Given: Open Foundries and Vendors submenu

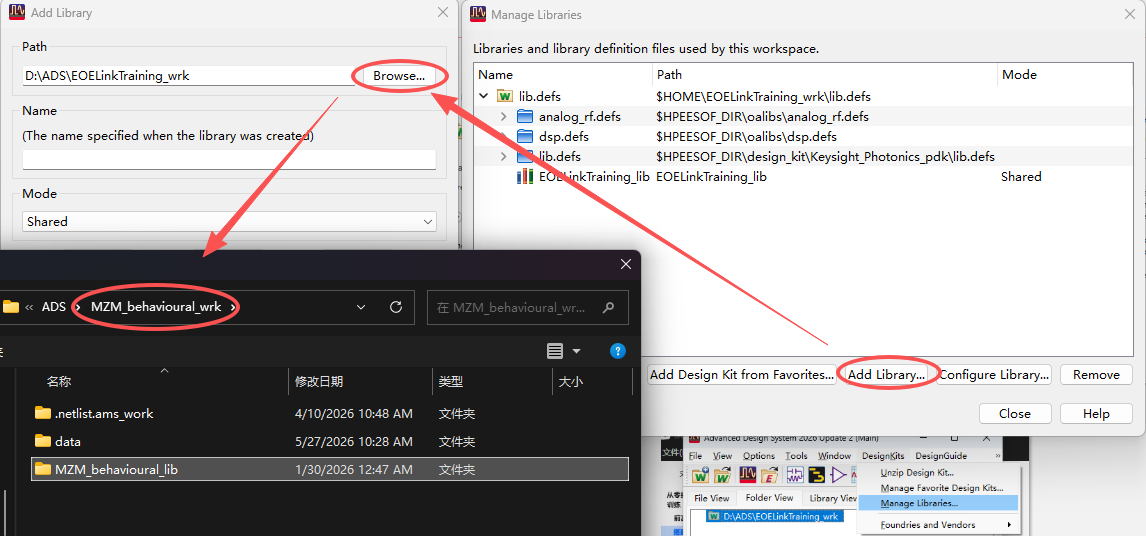Looking at the screenshot, I should tap(938, 524).
